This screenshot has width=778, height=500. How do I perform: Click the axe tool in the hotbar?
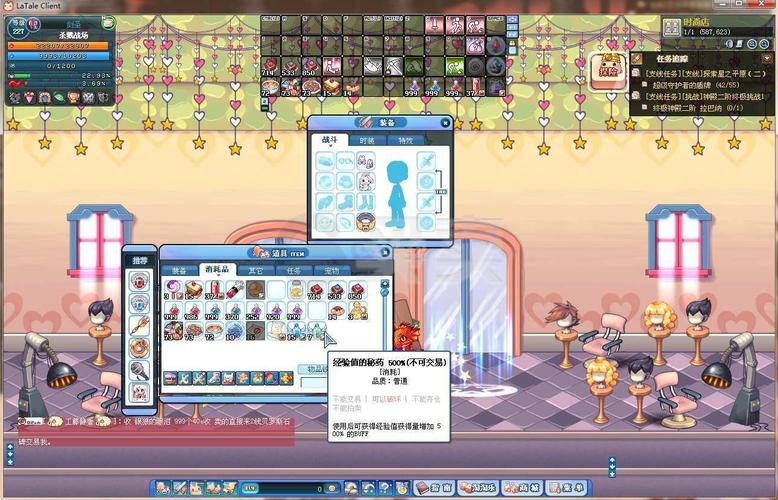373,66
